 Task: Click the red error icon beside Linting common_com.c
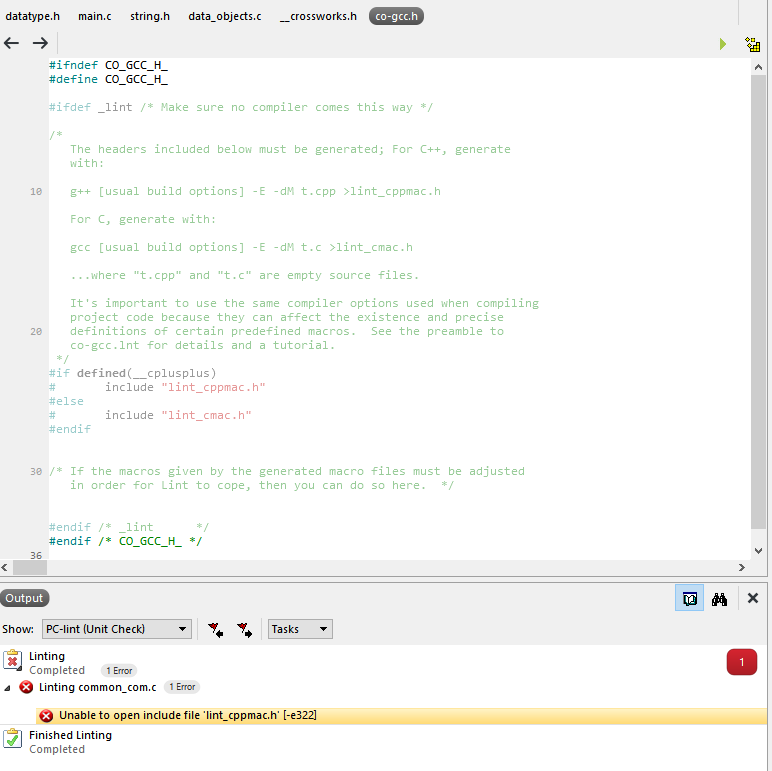point(26,687)
